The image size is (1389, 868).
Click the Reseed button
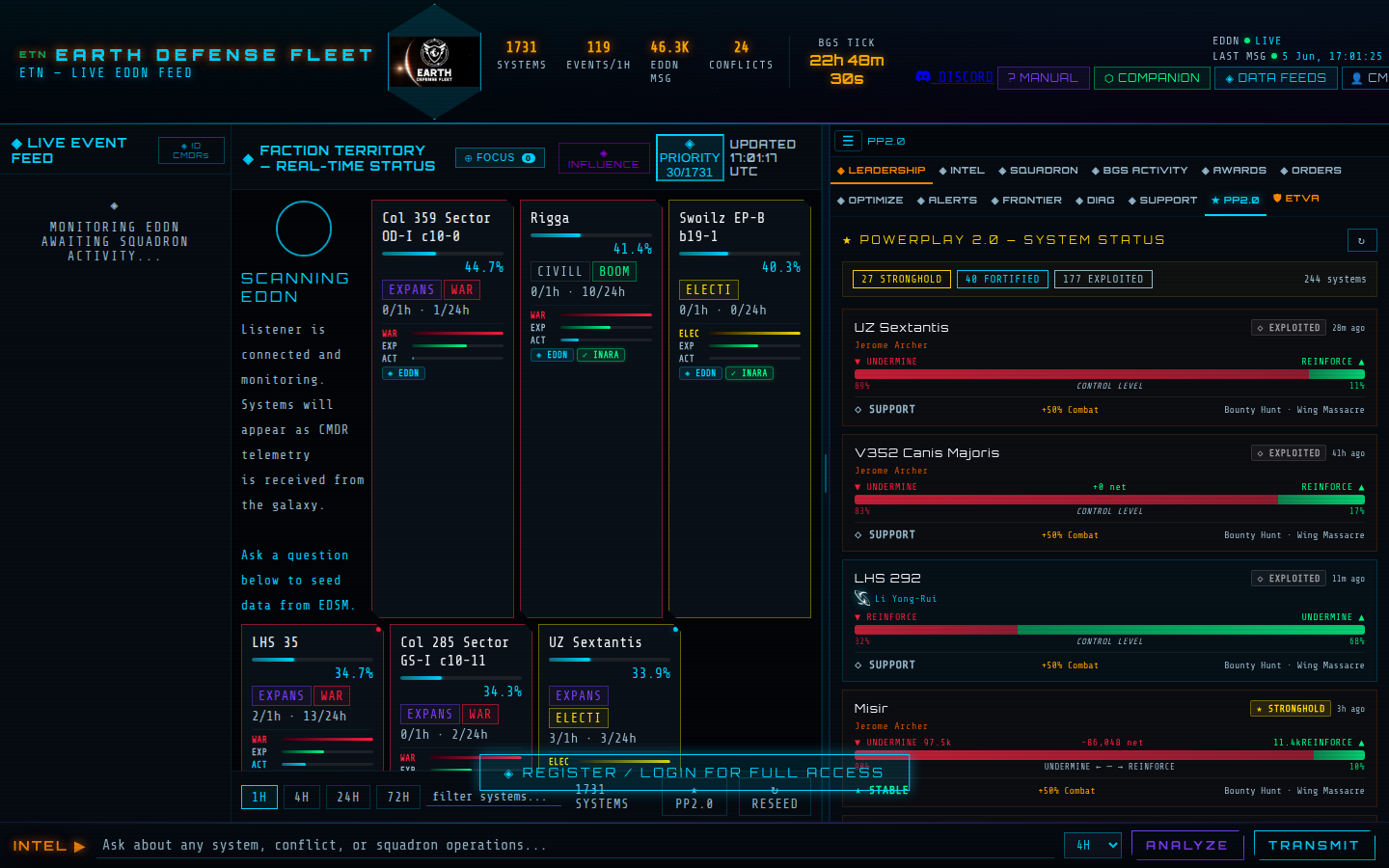775,800
